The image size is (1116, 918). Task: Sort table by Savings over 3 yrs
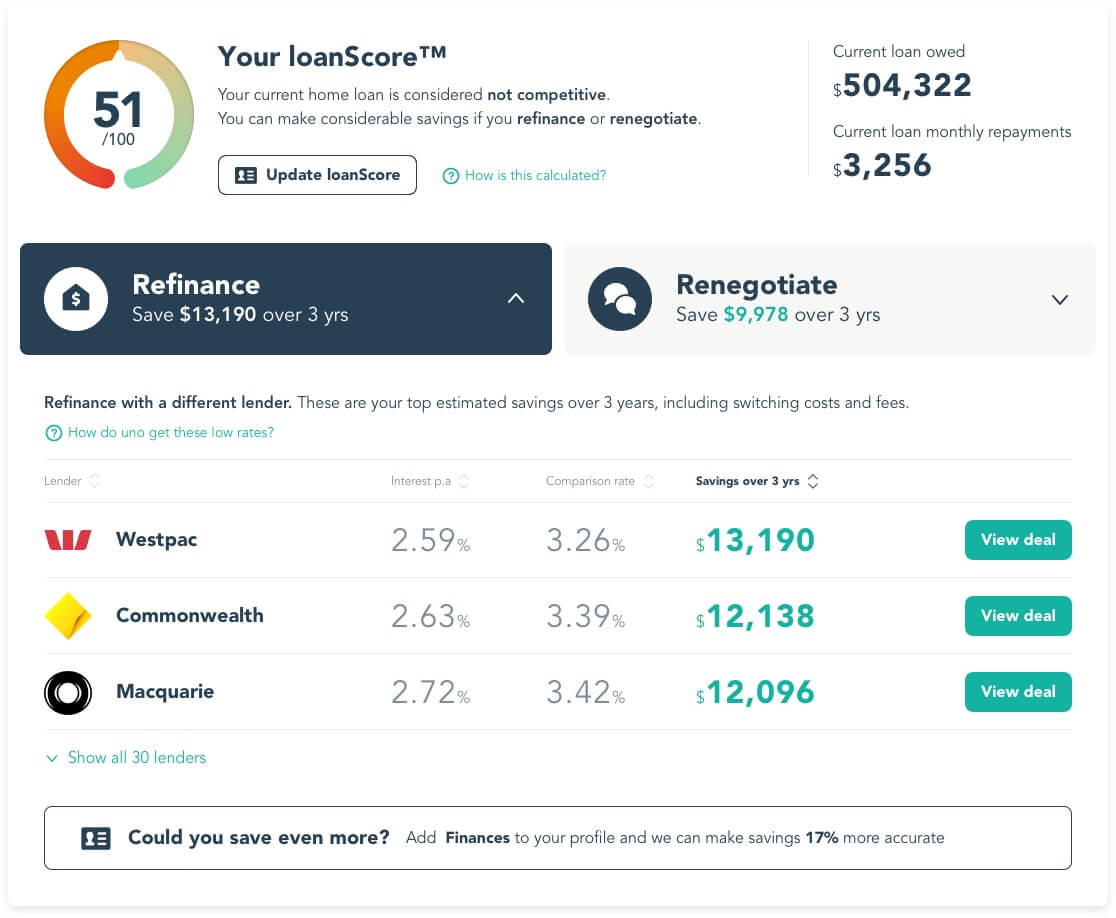pos(757,481)
